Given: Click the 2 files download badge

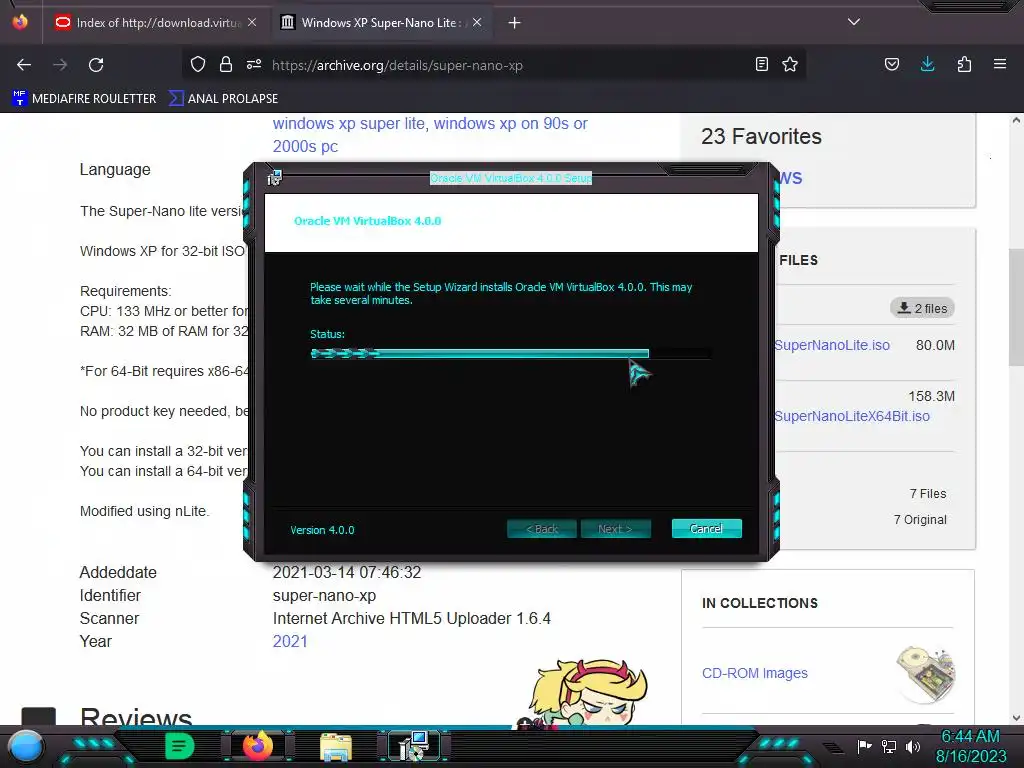Looking at the screenshot, I should click(x=922, y=308).
